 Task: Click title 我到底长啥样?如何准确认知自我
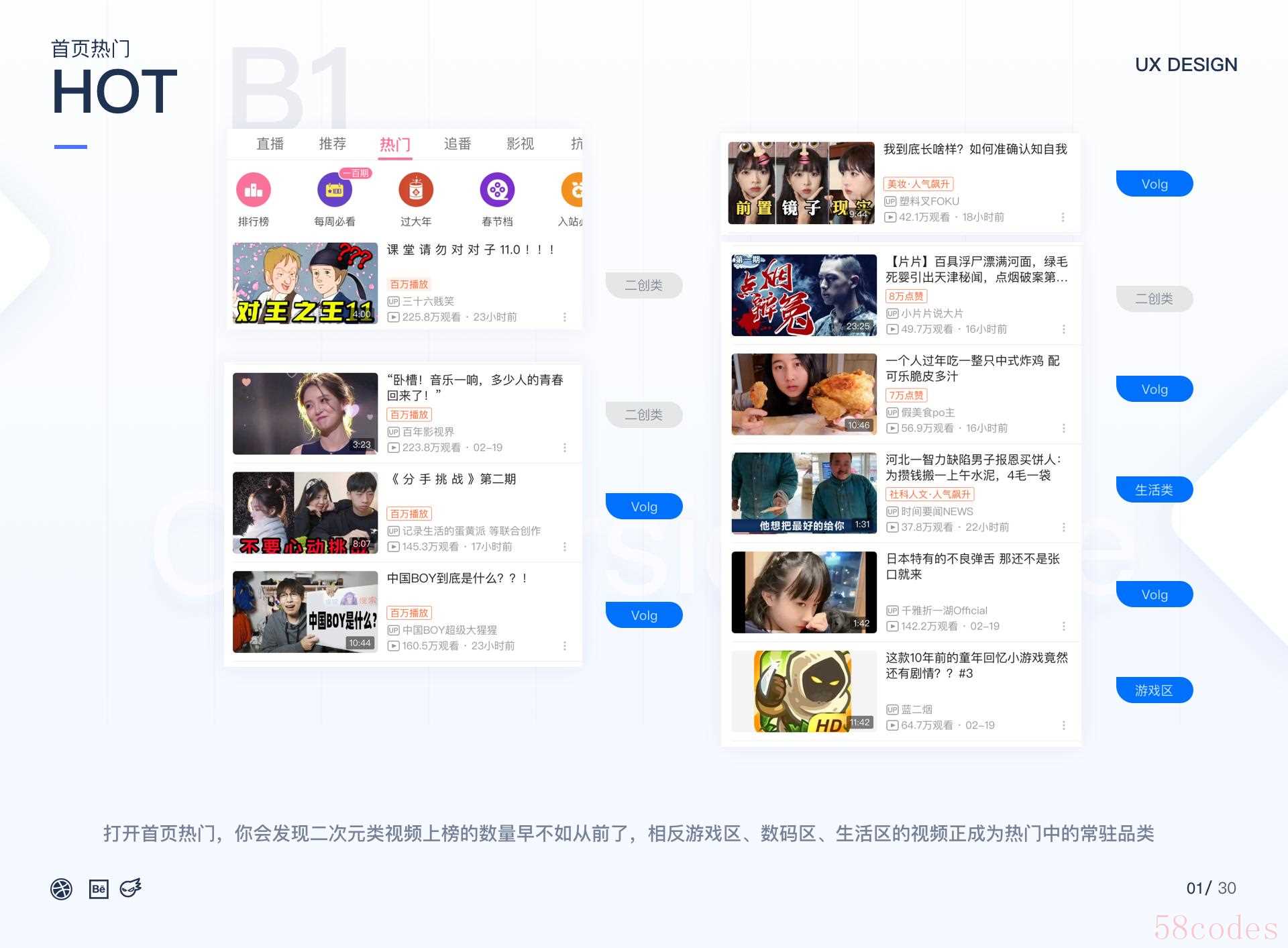point(975,149)
